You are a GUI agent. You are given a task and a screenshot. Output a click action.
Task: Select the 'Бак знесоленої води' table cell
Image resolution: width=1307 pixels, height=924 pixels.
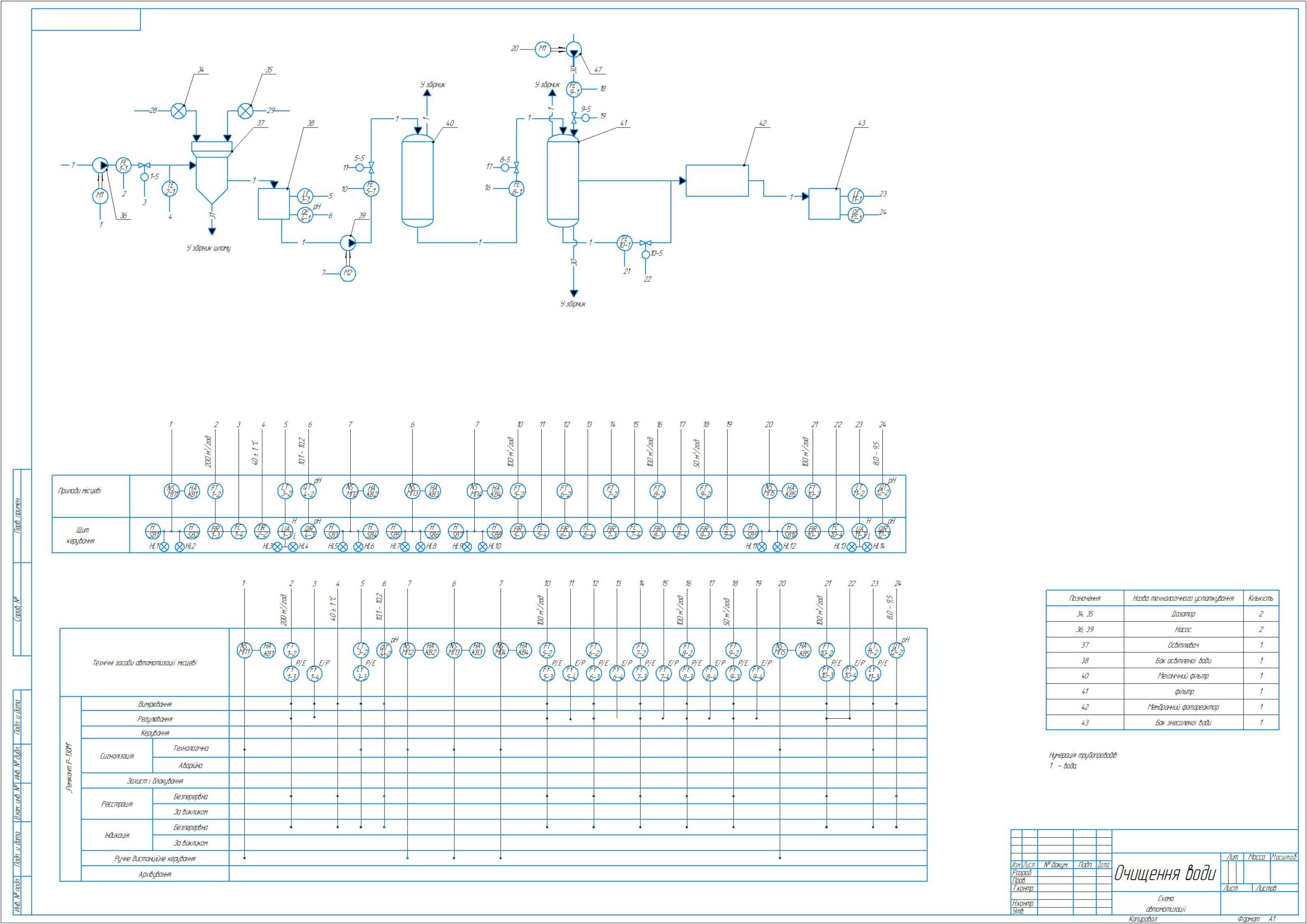(1183, 722)
